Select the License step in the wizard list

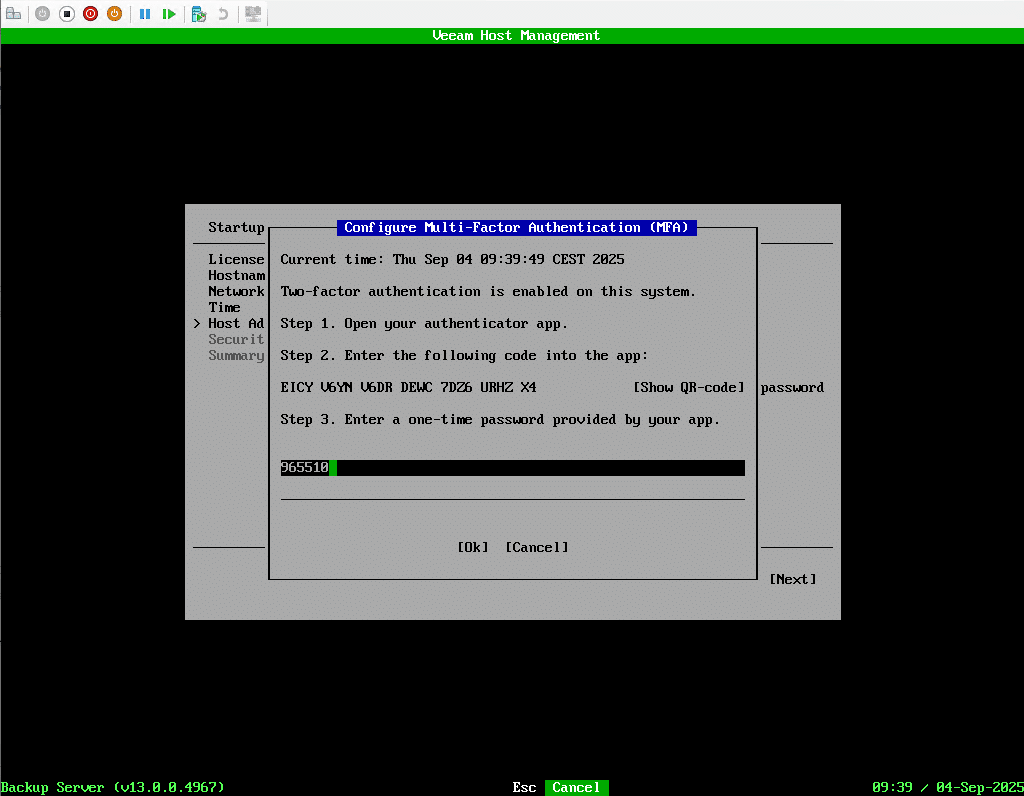tap(236, 259)
